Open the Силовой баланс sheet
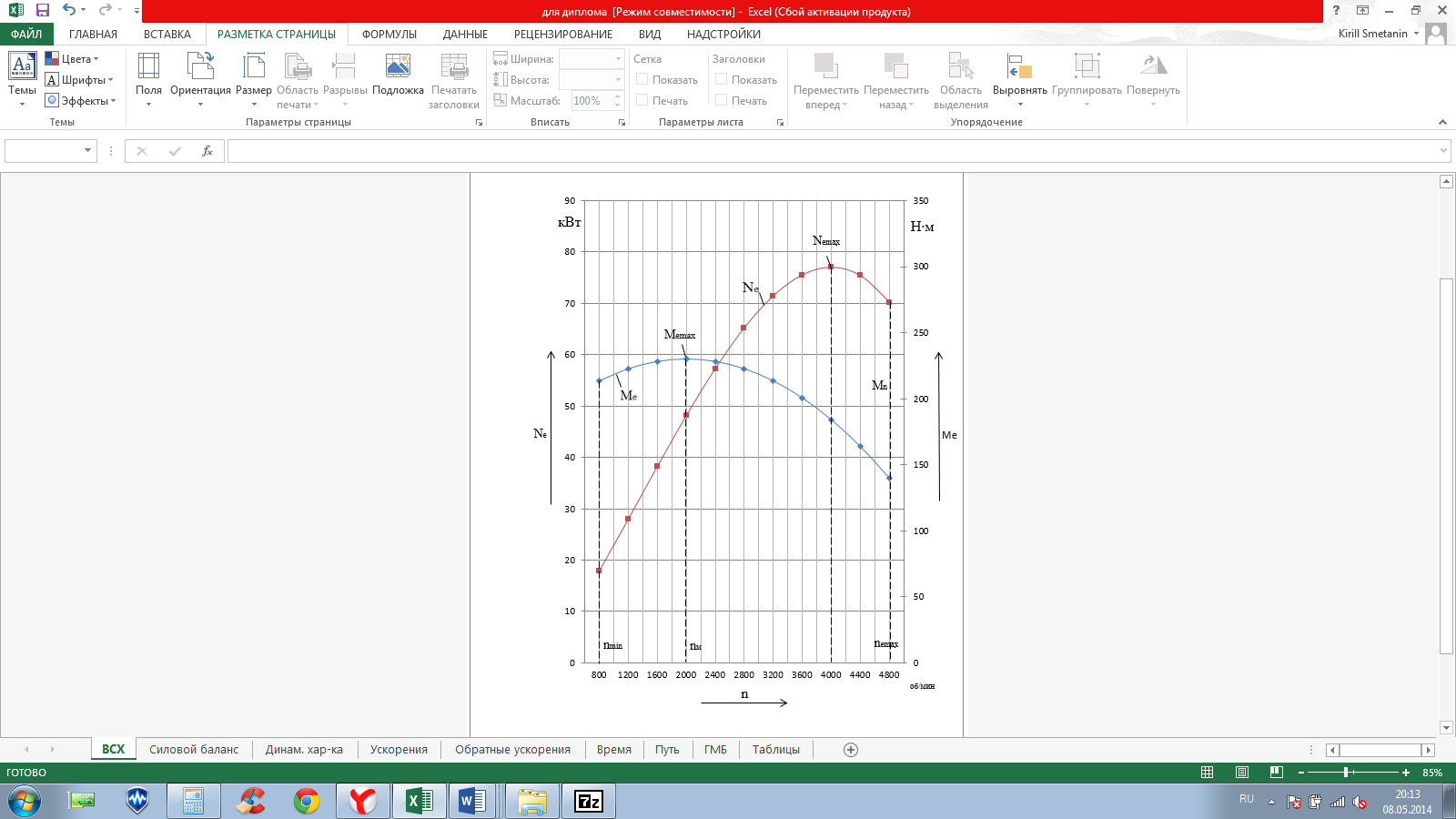The width and height of the screenshot is (1456, 819). (x=194, y=750)
